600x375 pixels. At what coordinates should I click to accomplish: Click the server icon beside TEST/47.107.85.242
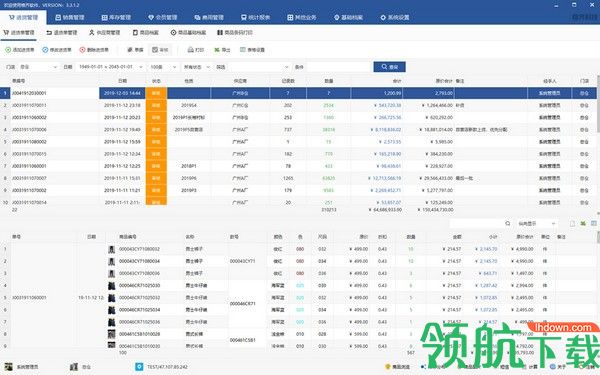(139, 367)
